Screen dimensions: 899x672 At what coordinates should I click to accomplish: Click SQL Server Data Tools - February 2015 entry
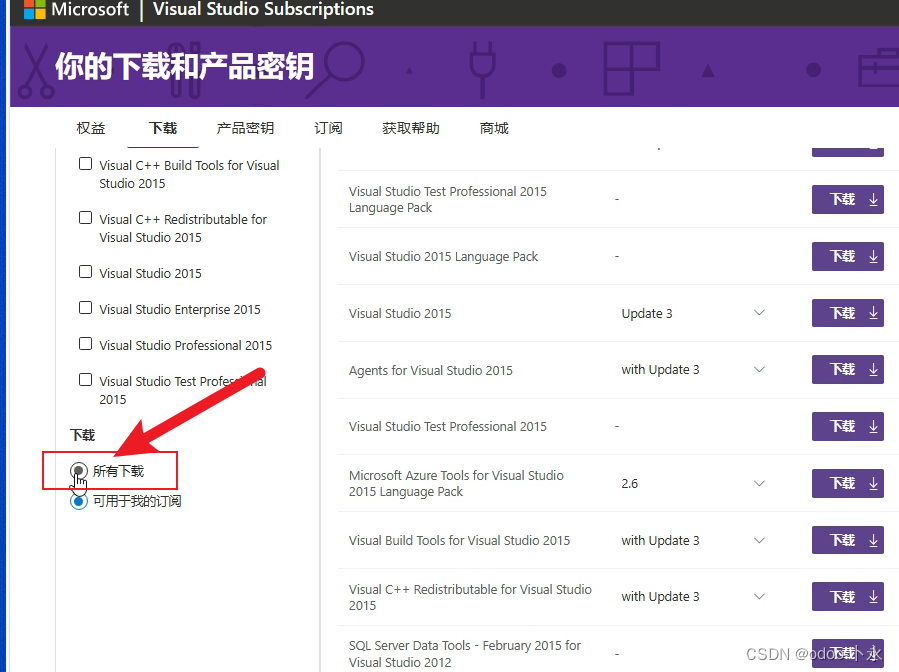[x=464, y=654]
